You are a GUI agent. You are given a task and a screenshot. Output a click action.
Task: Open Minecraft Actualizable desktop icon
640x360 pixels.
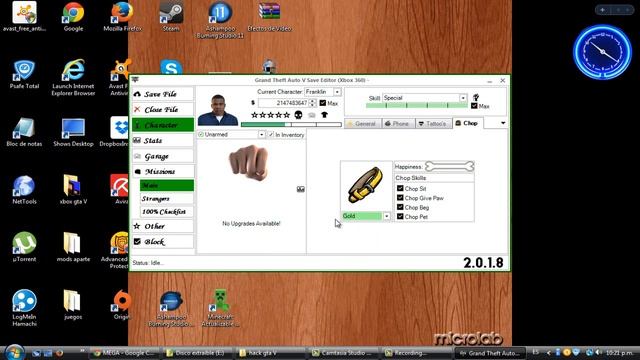(x=220, y=308)
